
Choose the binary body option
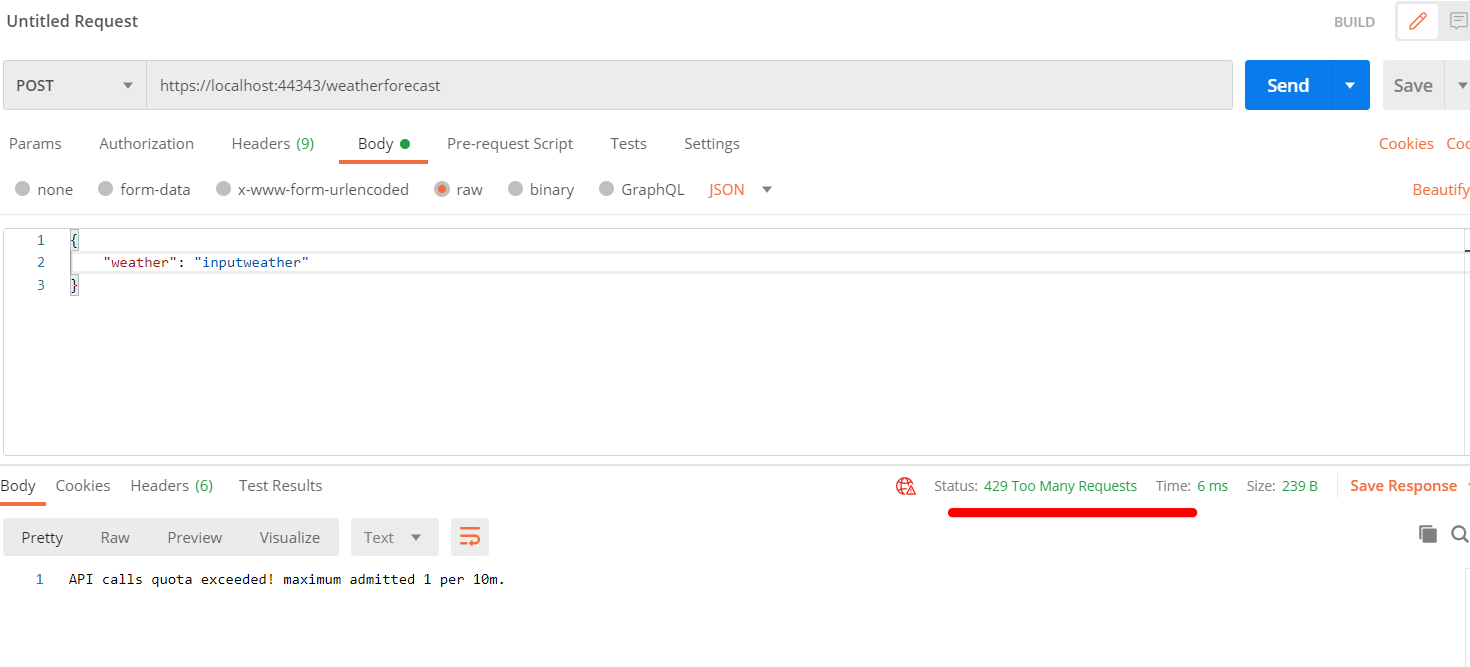(540, 189)
